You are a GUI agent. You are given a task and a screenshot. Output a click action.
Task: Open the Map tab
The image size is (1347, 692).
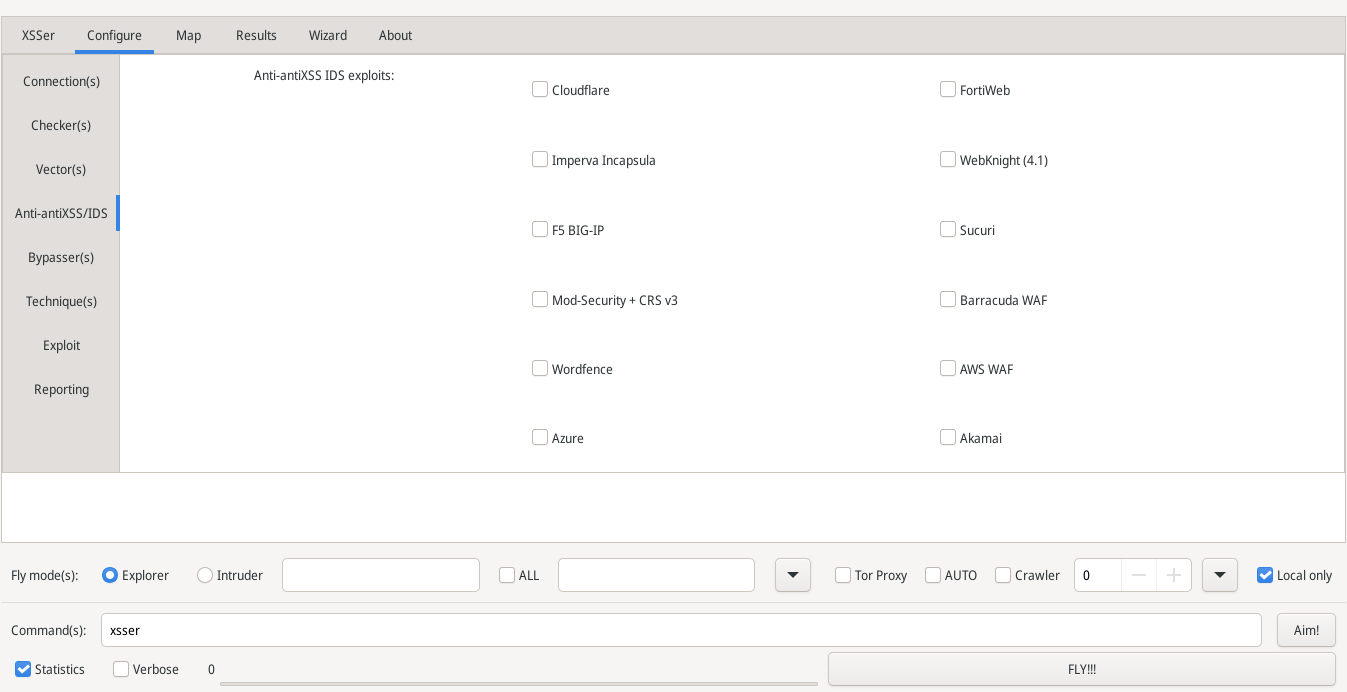click(x=188, y=35)
